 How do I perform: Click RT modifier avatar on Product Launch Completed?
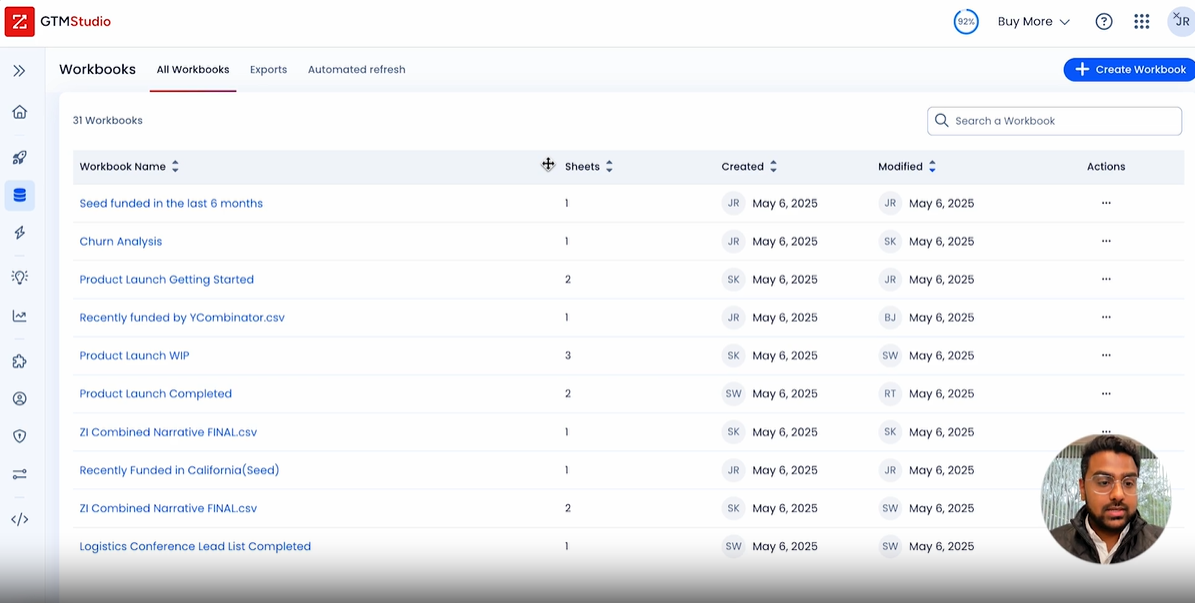[x=889, y=393]
